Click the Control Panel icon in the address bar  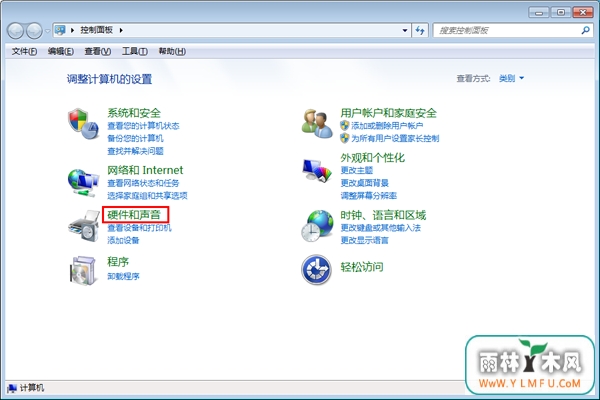(x=60, y=30)
